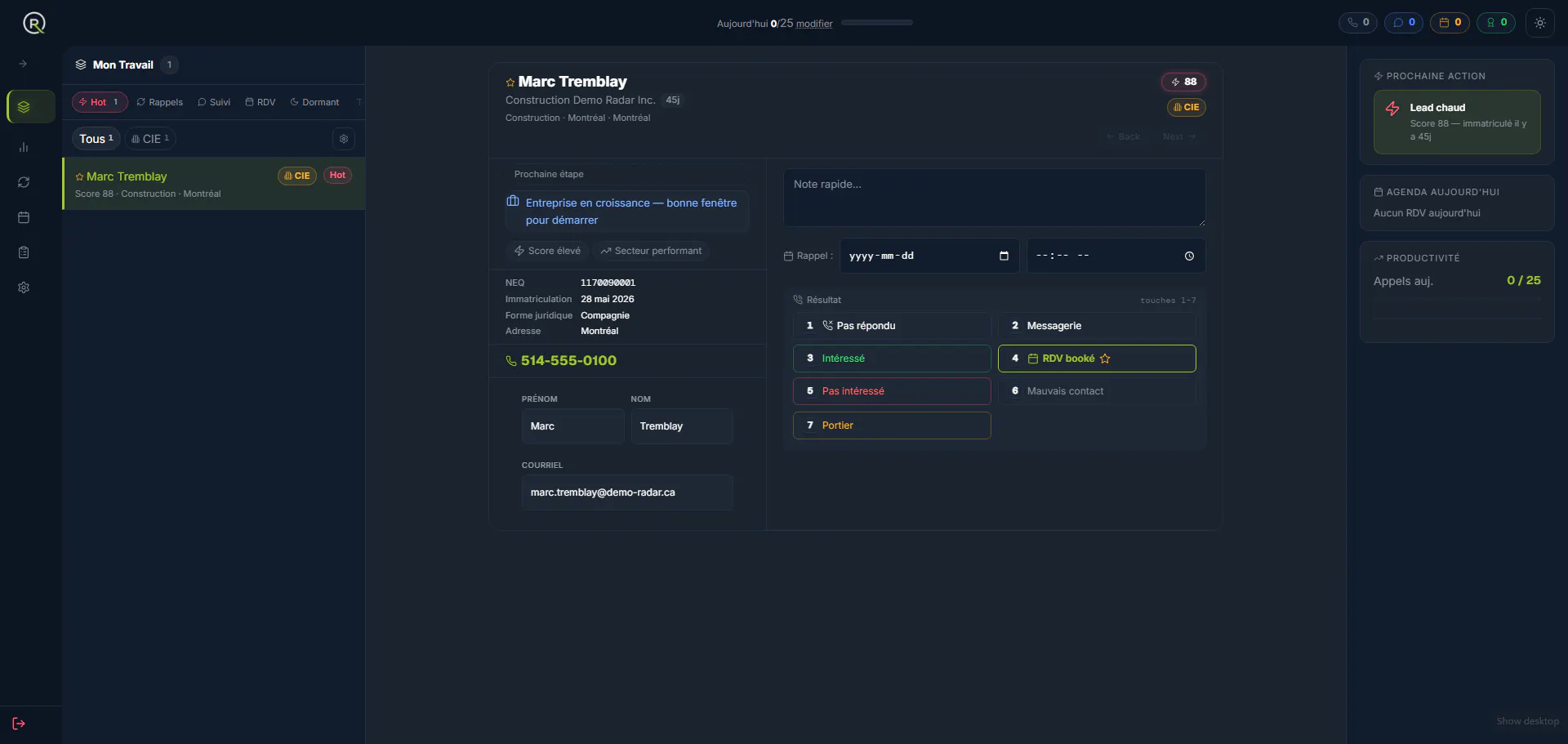Select result RDV booké
This screenshot has width=1568, height=744.
tap(1097, 359)
